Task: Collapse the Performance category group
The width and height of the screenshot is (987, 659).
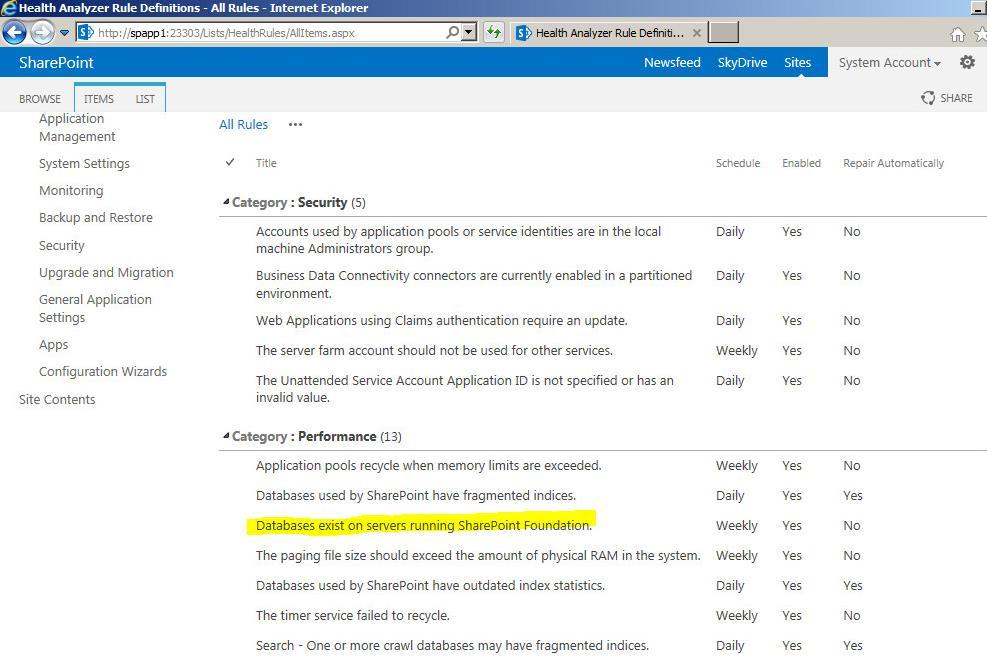Action: point(226,436)
